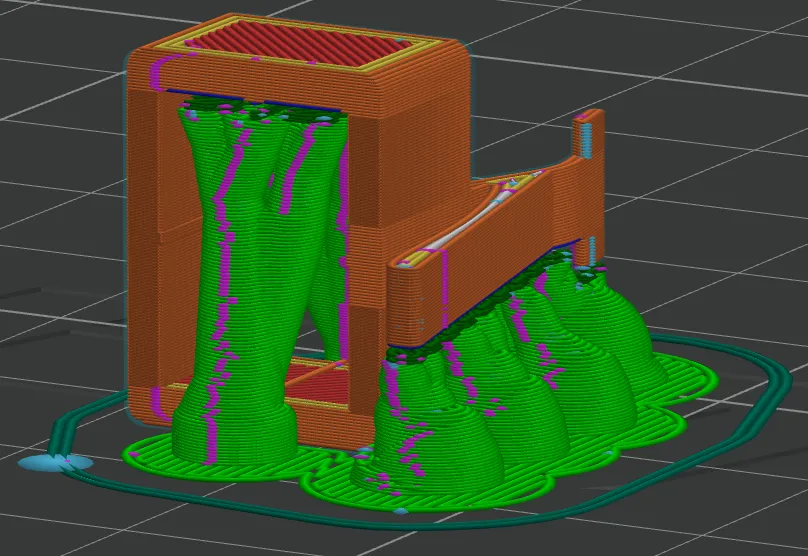The height and width of the screenshot is (556, 808).
Task: Select the light blue blob on the skirt
Action: [56, 462]
